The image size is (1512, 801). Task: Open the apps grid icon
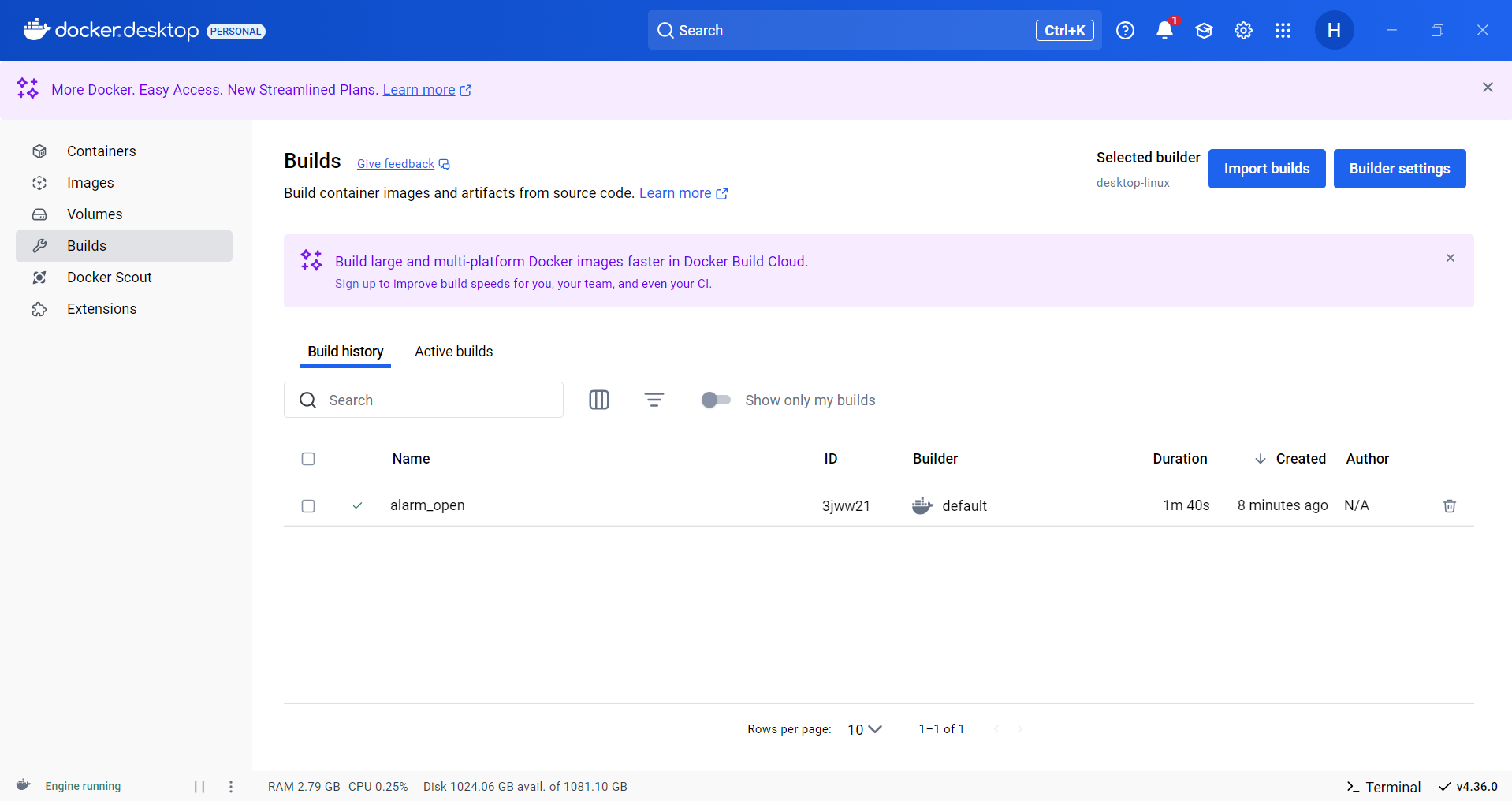[x=1283, y=31]
